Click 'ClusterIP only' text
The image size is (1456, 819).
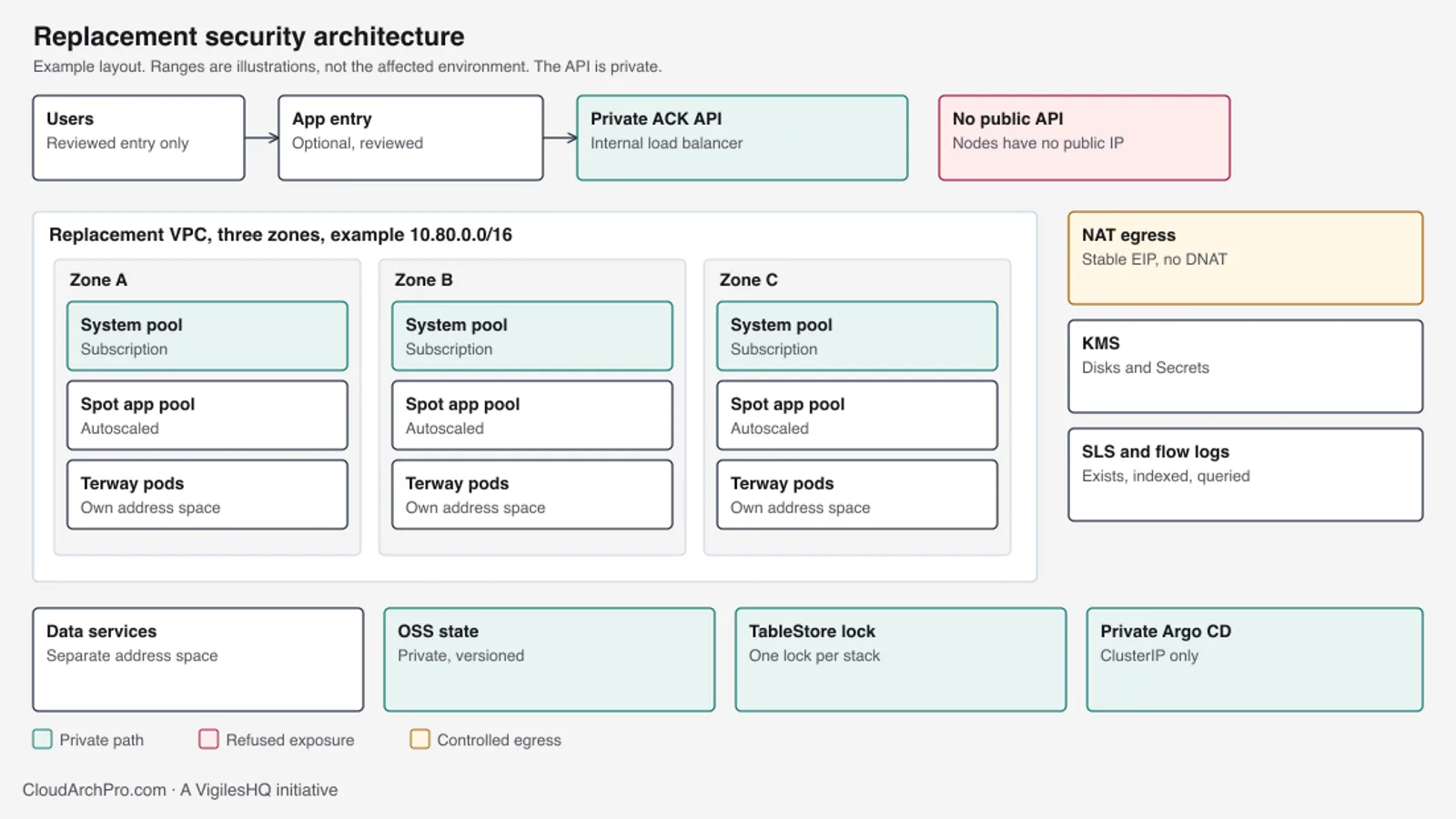point(1149,655)
